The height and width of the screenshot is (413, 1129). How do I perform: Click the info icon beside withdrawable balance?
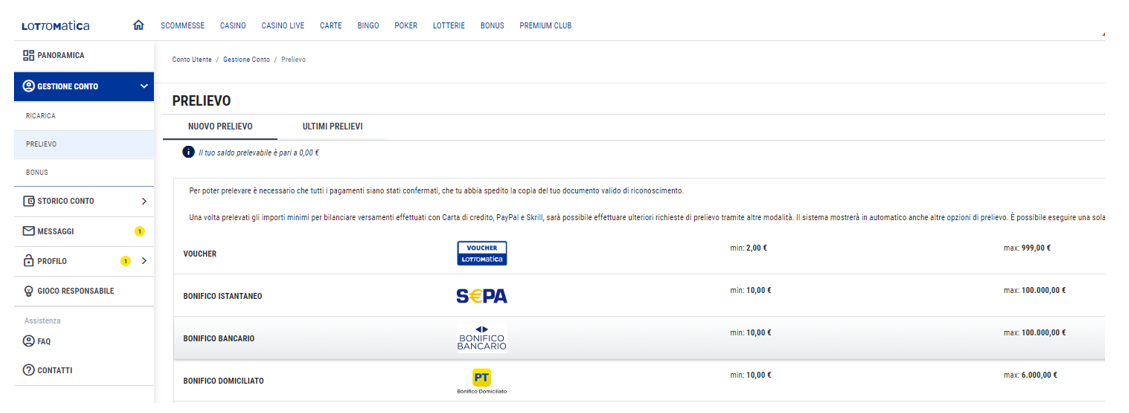tap(188, 153)
